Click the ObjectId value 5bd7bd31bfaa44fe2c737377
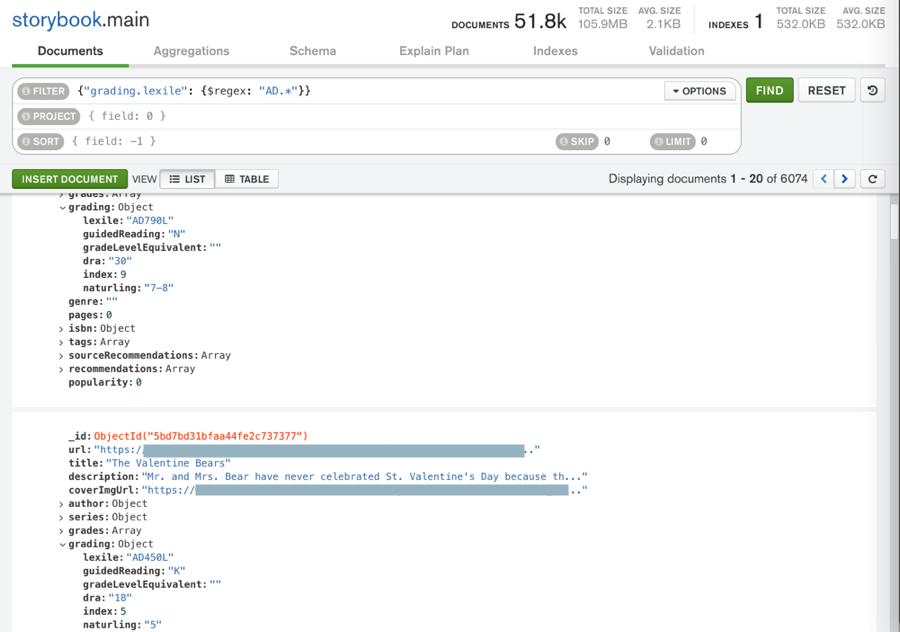 201,436
